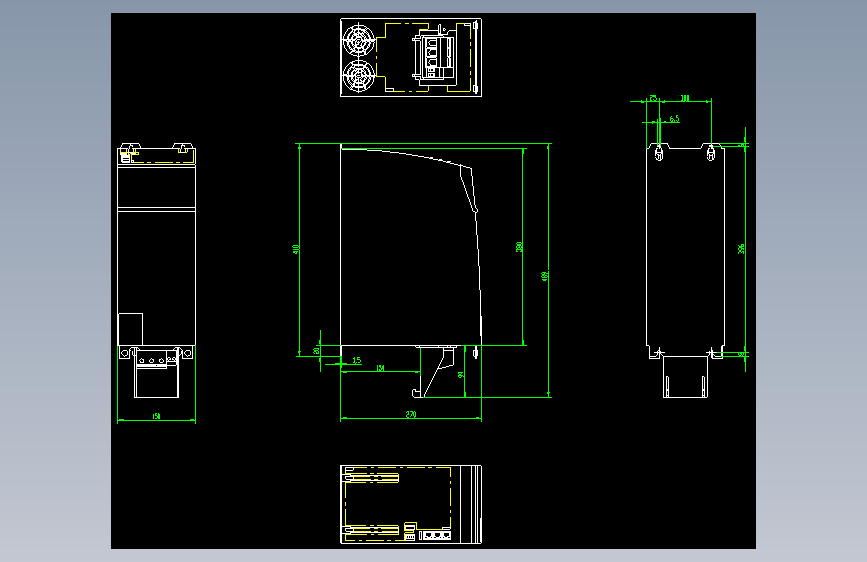Click the angled bracket below the side view
This screenshot has width=867, height=562.
coord(436,371)
